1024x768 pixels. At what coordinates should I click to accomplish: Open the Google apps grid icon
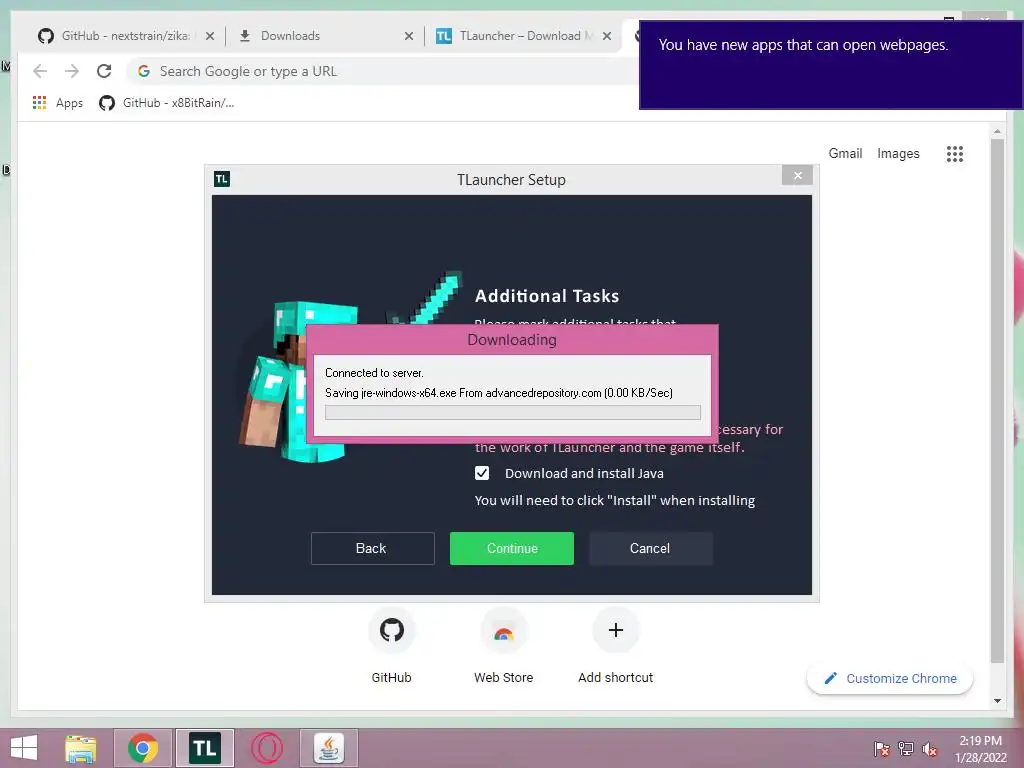[x=955, y=154]
